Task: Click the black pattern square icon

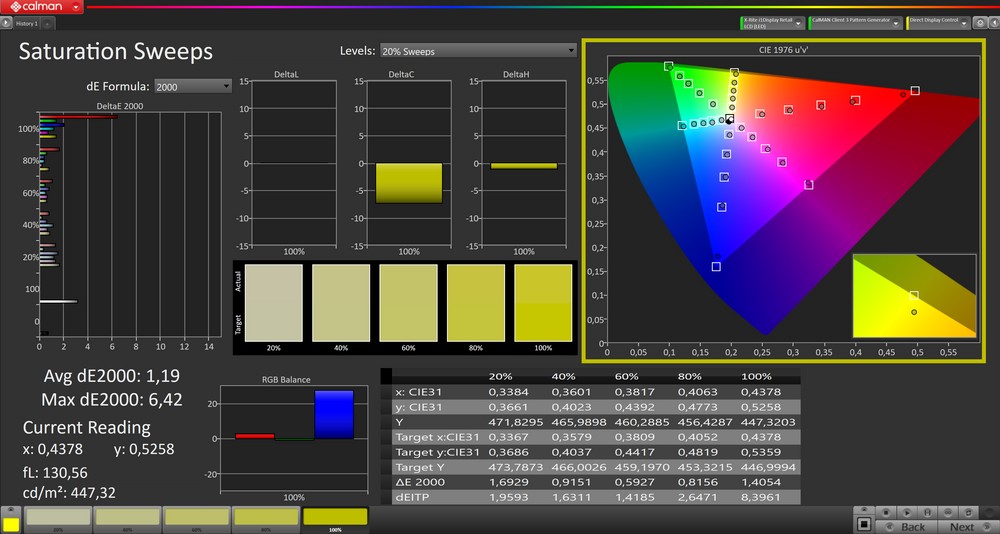Action: coord(864,524)
